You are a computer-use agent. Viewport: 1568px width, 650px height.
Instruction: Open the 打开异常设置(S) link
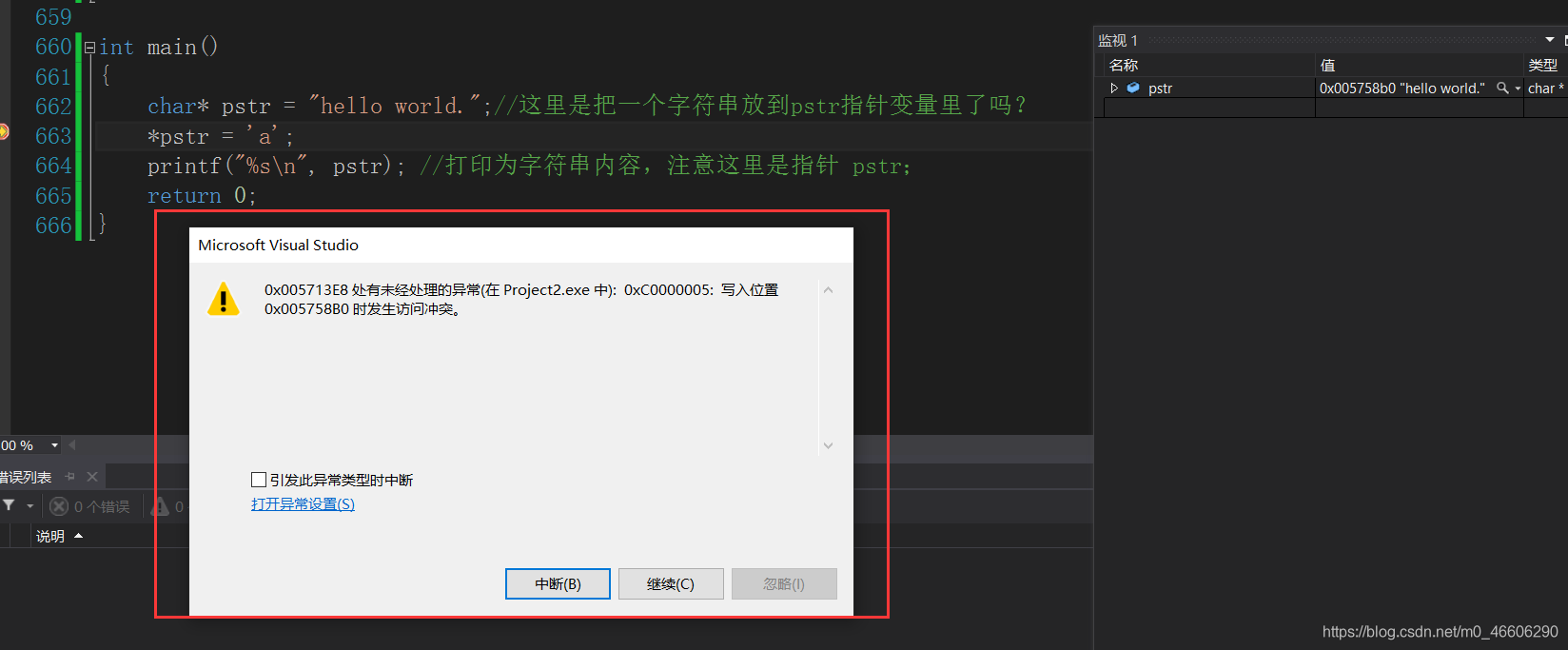click(x=303, y=503)
